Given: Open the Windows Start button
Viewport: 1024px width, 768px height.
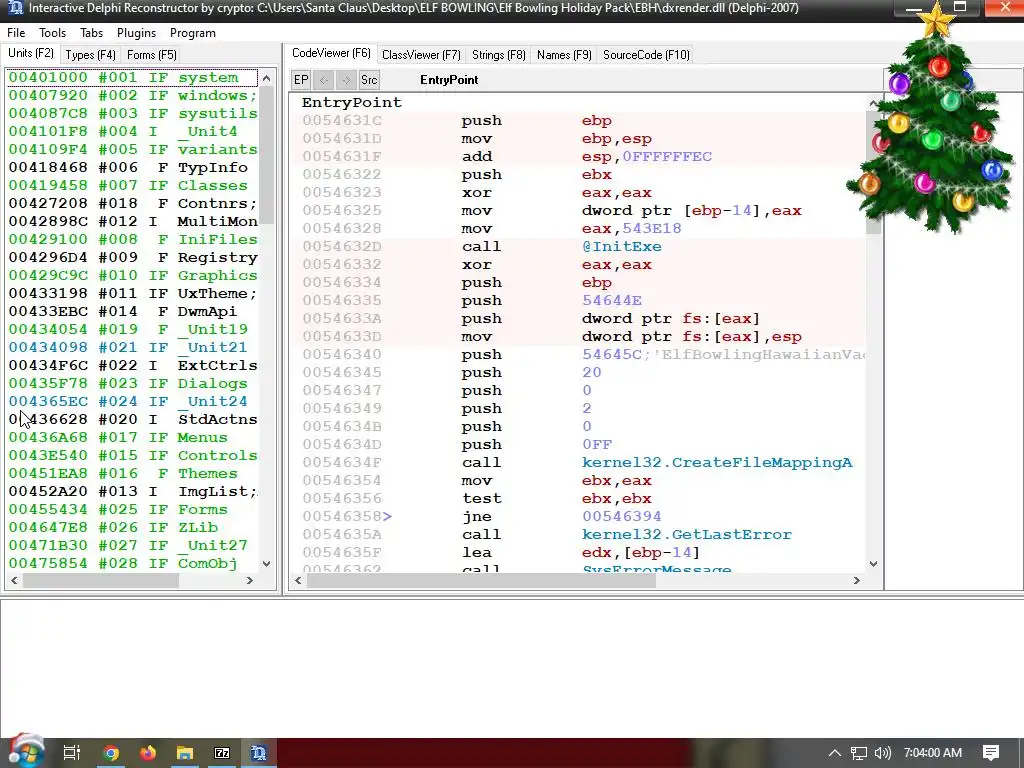Looking at the screenshot, I should tap(25, 752).
